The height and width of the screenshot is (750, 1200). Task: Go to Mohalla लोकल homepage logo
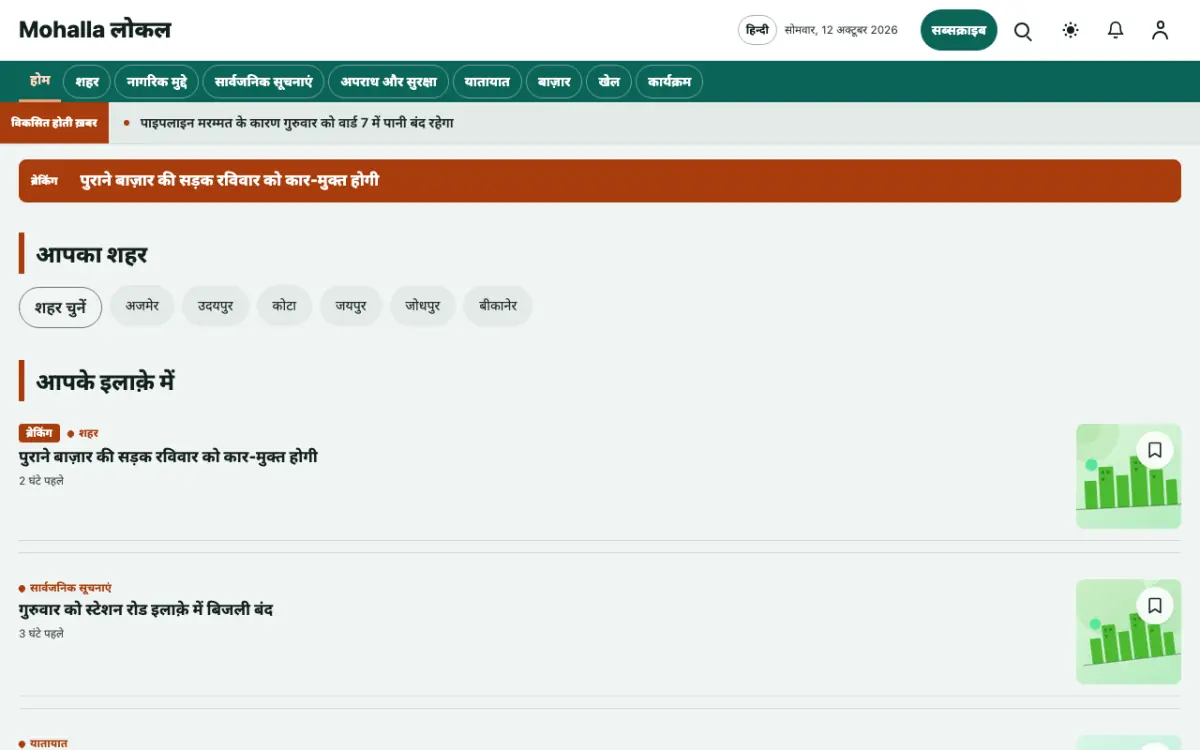[95, 30]
